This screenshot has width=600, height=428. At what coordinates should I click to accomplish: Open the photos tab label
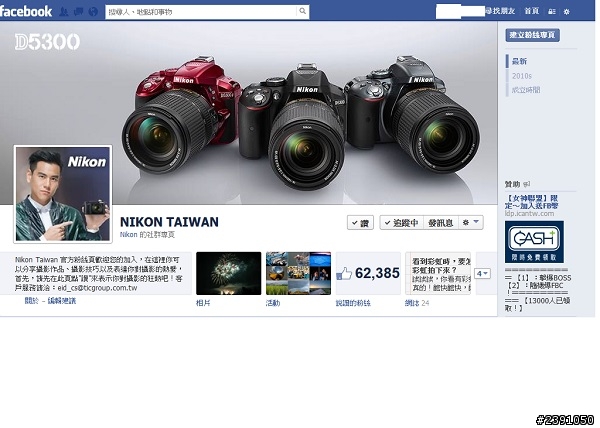(203, 303)
